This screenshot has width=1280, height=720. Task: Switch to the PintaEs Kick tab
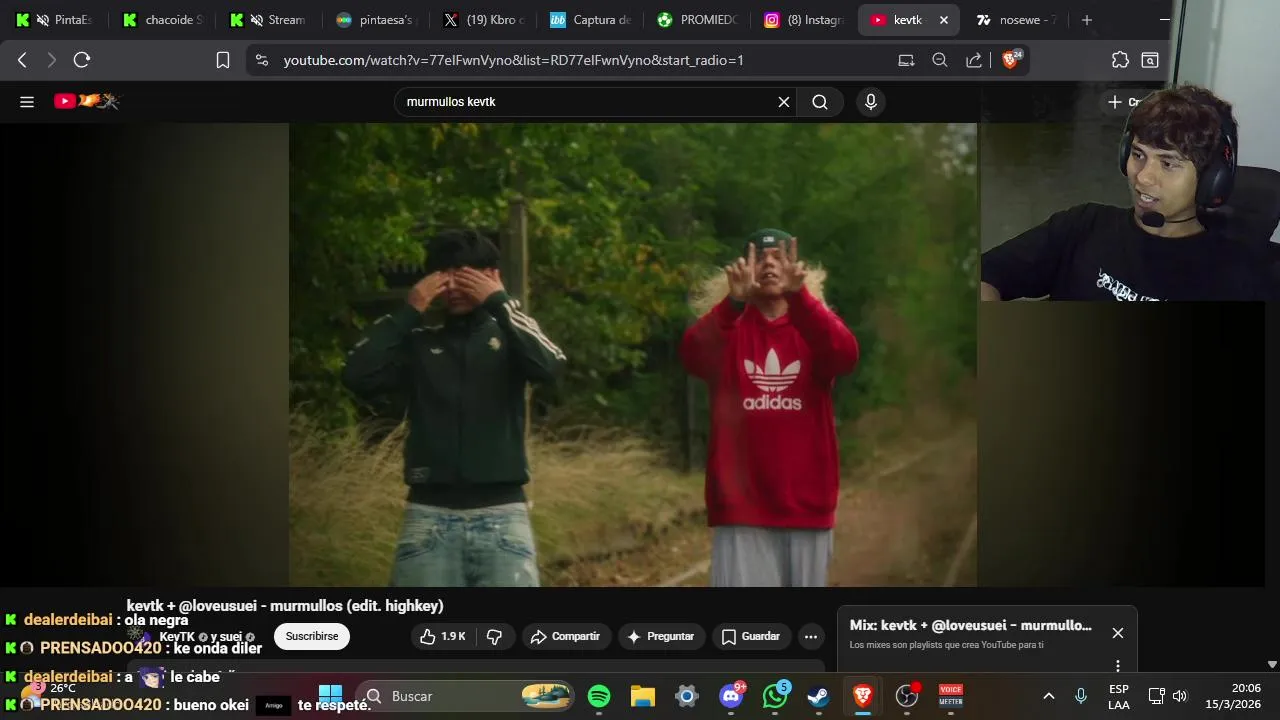54,20
